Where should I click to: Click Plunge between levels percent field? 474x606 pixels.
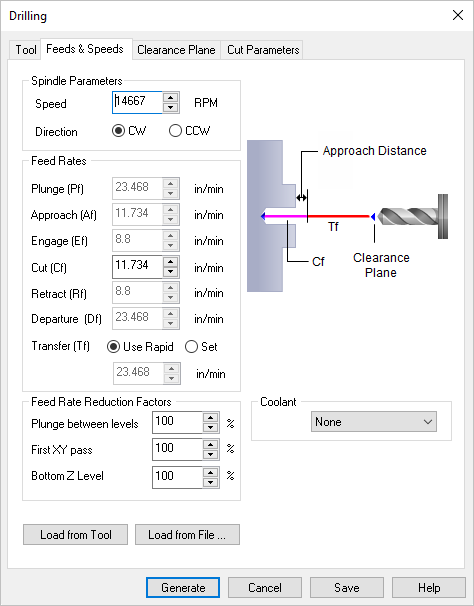(x=177, y=422)
